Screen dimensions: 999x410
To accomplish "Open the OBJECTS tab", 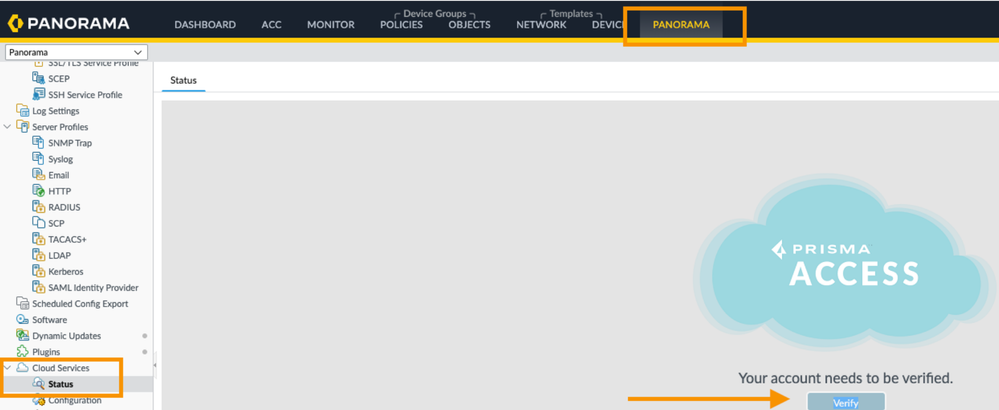I will (470, 25).
